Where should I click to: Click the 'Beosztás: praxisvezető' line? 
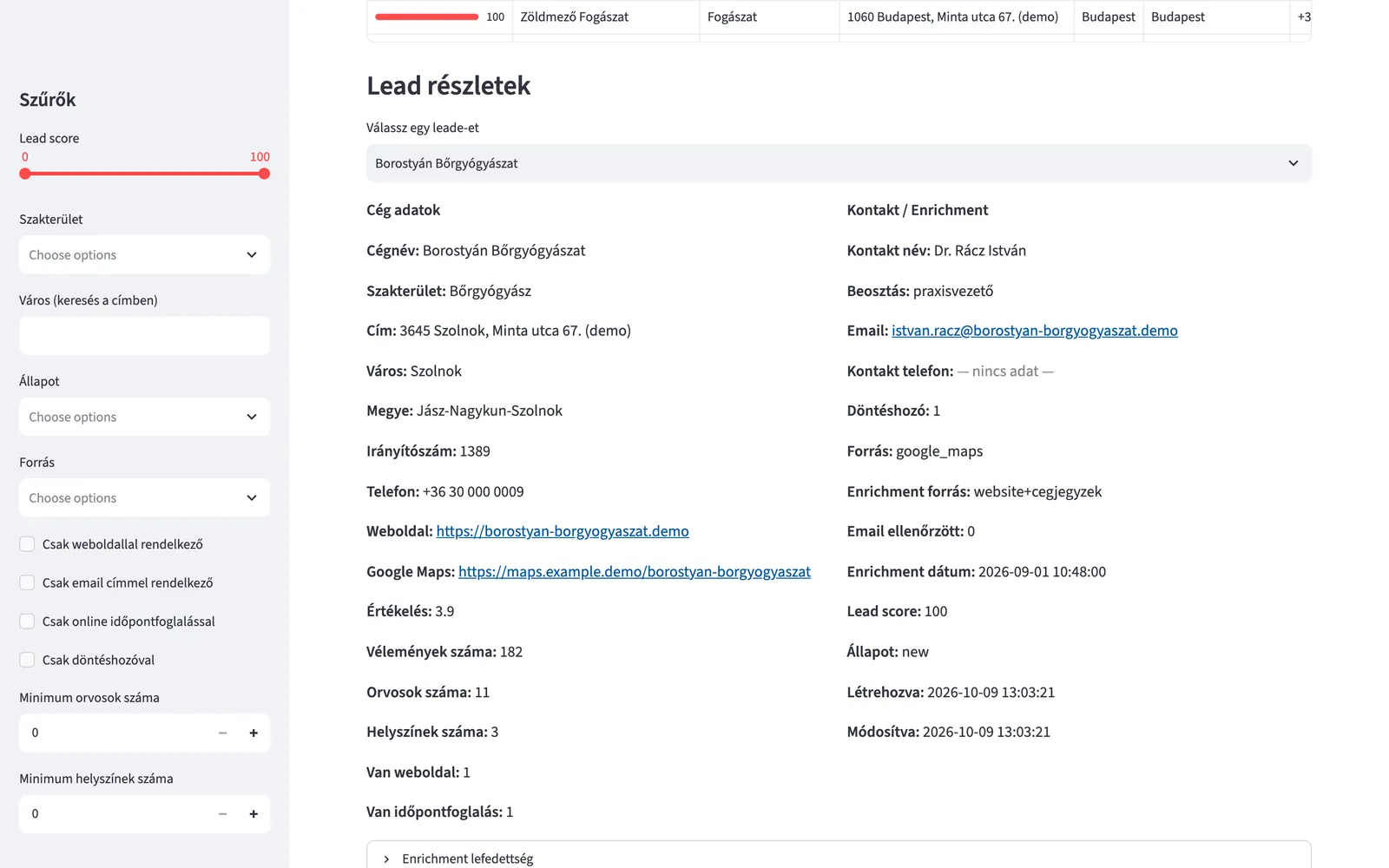(x=920, y=291)
